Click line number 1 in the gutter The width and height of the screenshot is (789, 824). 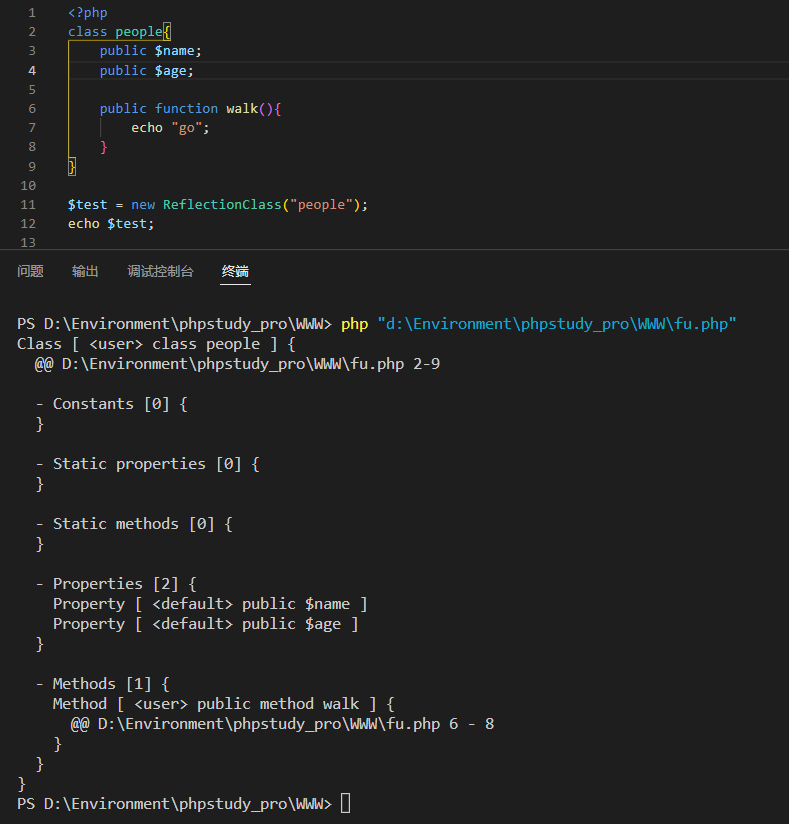click(x=32, y=13)
